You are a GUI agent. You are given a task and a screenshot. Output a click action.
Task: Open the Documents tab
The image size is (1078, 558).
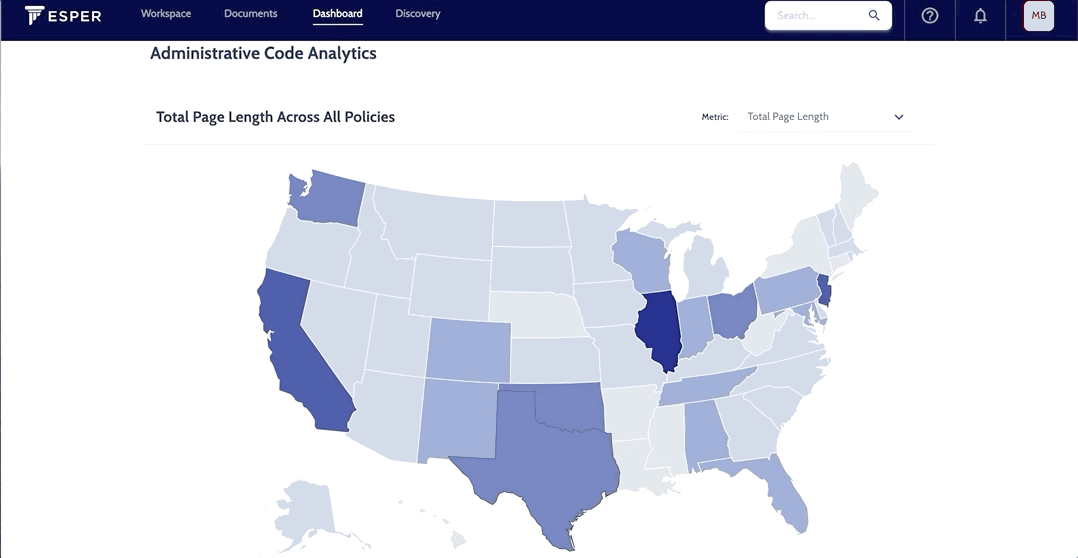tap(250, 14)
